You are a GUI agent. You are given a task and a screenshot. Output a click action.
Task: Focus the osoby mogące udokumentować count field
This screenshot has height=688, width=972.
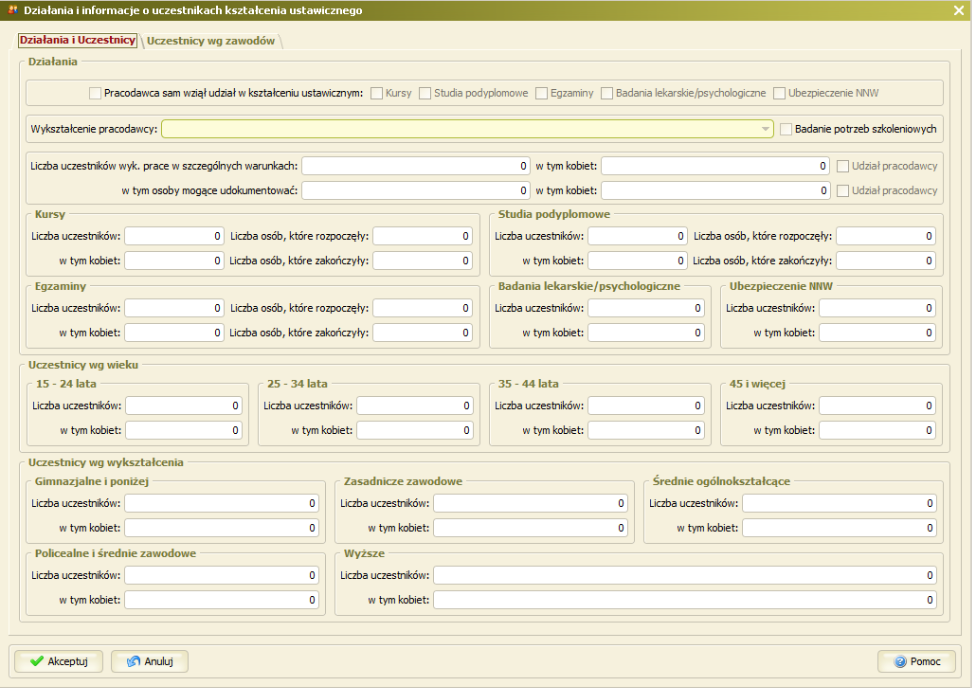pyautogui.click(x=416, y=191)
